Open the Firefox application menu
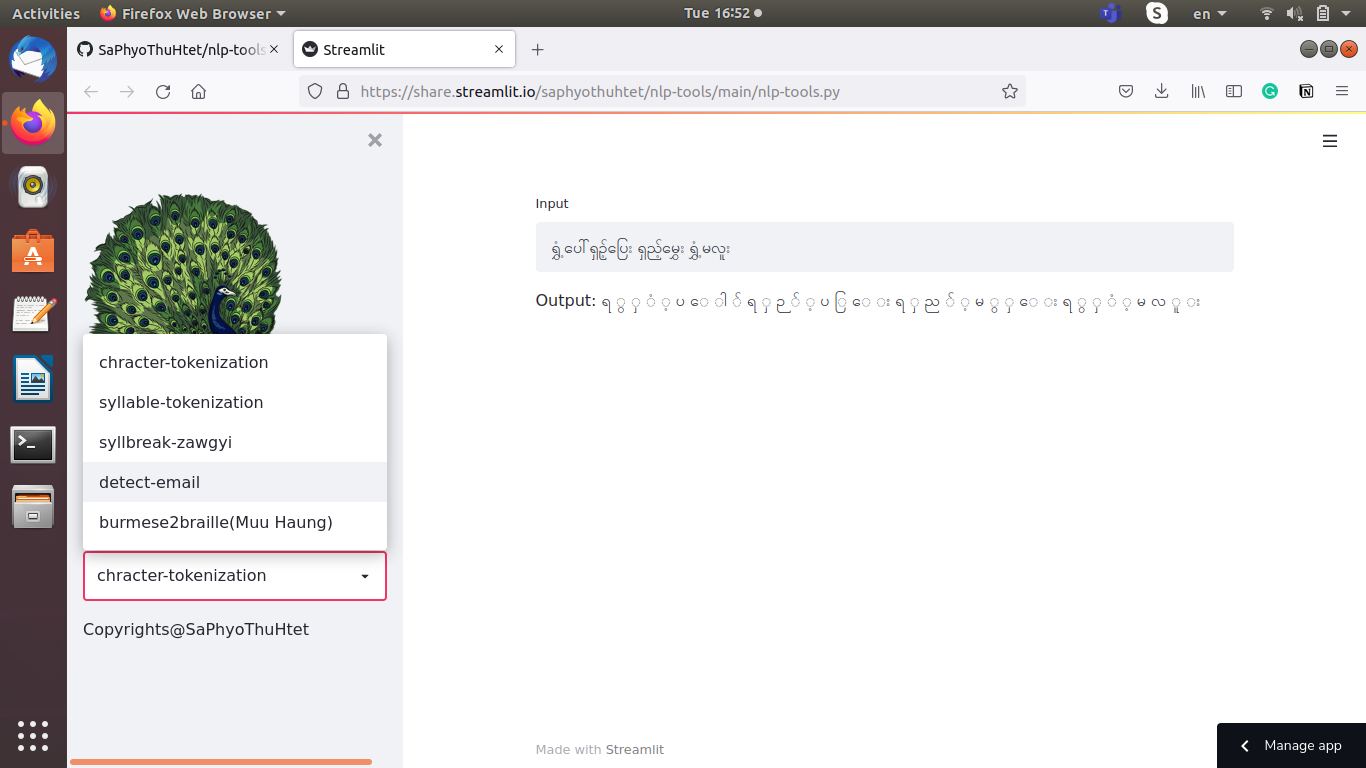 coord(1342,92)
